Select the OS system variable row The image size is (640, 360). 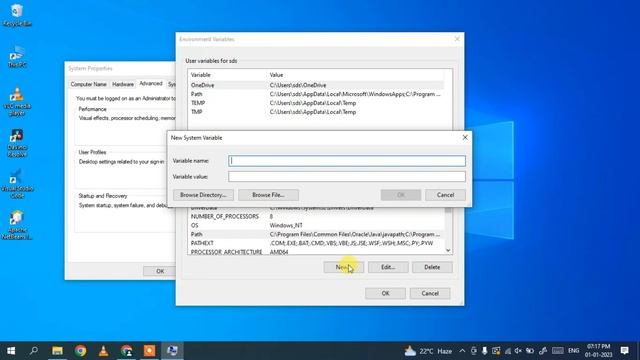coord(316,226)
